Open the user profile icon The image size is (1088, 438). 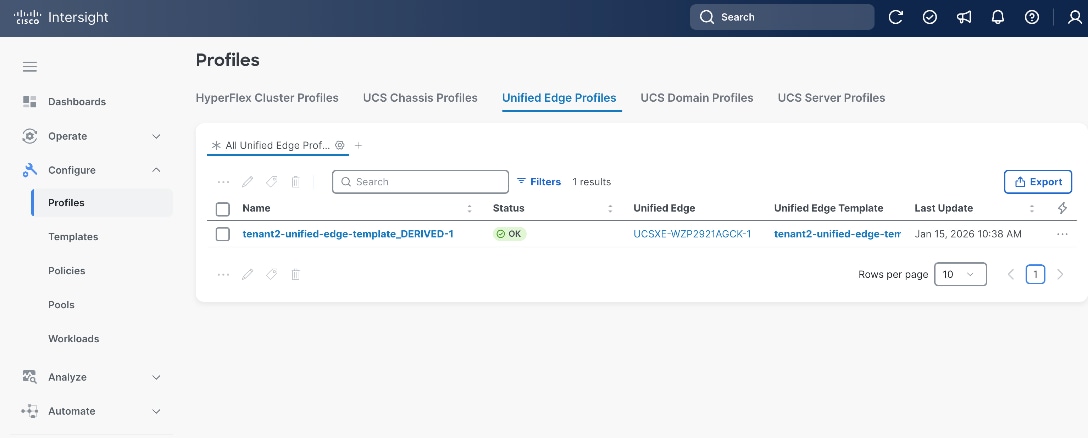(x=1075, y=17)
